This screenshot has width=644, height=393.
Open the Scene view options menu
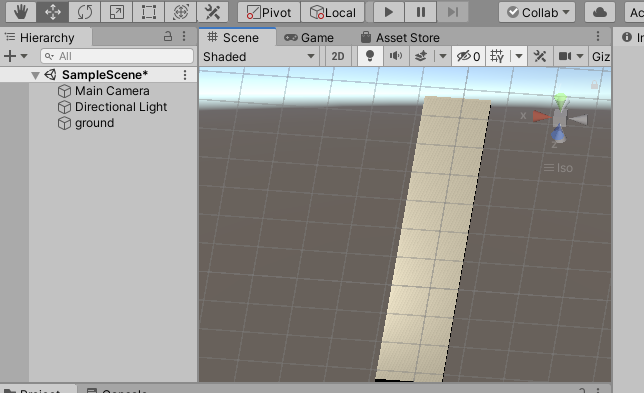point(598,36)
